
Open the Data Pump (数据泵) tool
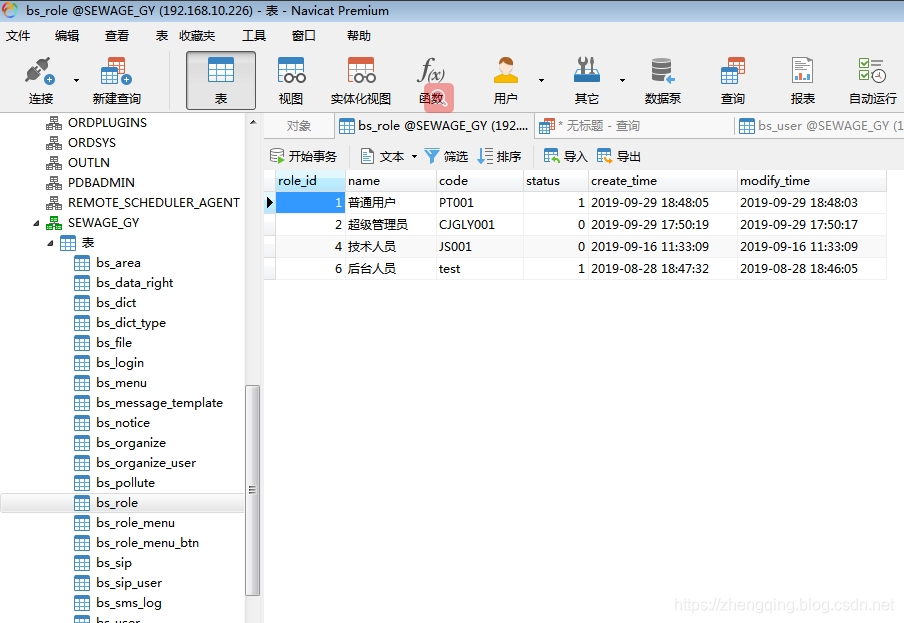pyautogui.click(x=662, y=70)
